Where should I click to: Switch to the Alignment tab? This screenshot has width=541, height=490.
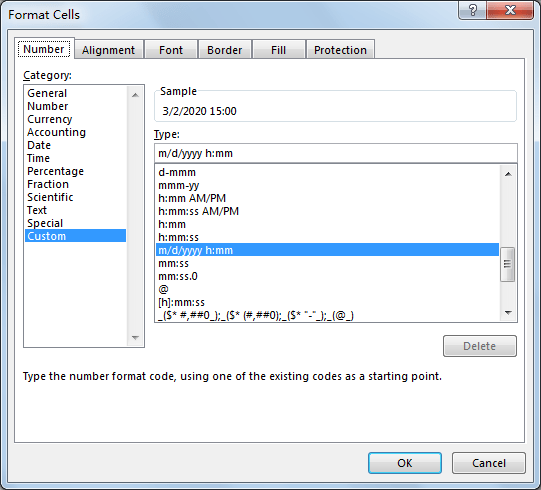[x=109, y=50]
